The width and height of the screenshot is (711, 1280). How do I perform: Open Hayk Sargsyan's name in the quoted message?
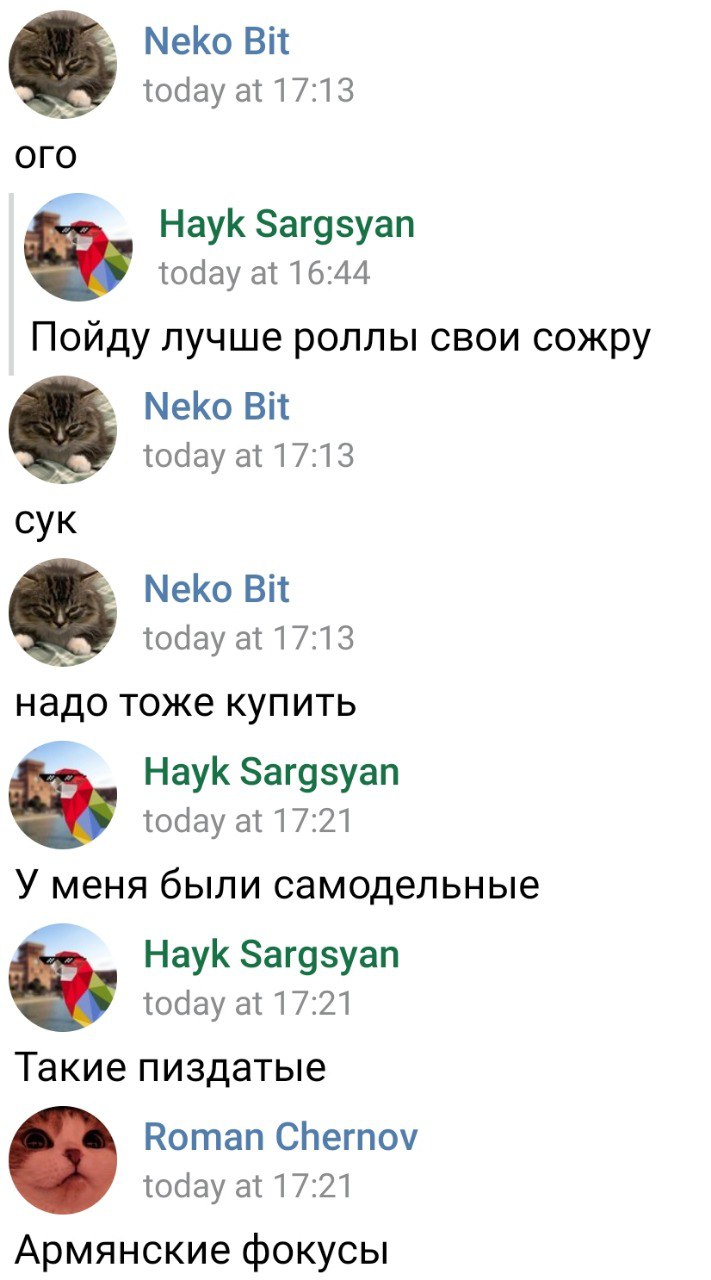click(x=287, y=225)
